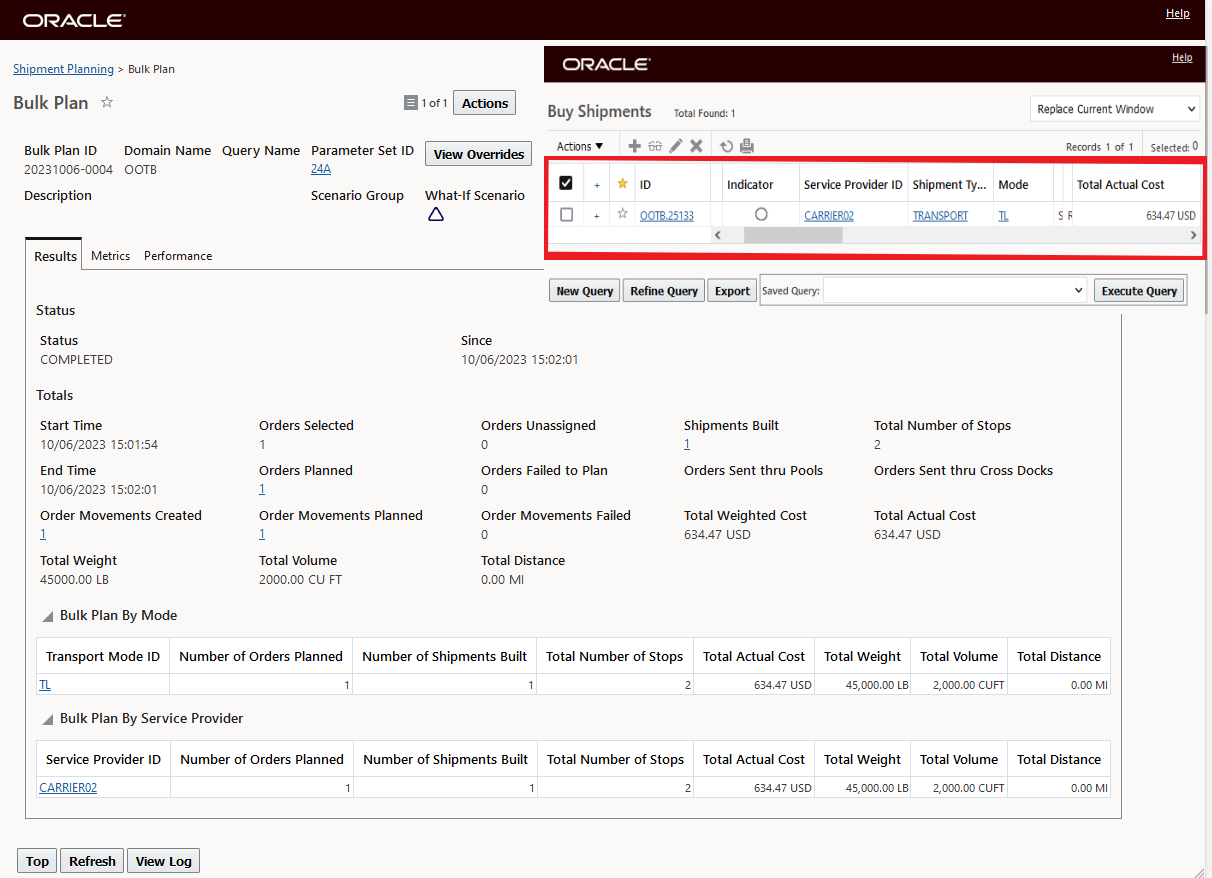Uncheck the select-all checkbox in the table header
The width and height of the screenshot is (1212, 878).
point(566,184)
